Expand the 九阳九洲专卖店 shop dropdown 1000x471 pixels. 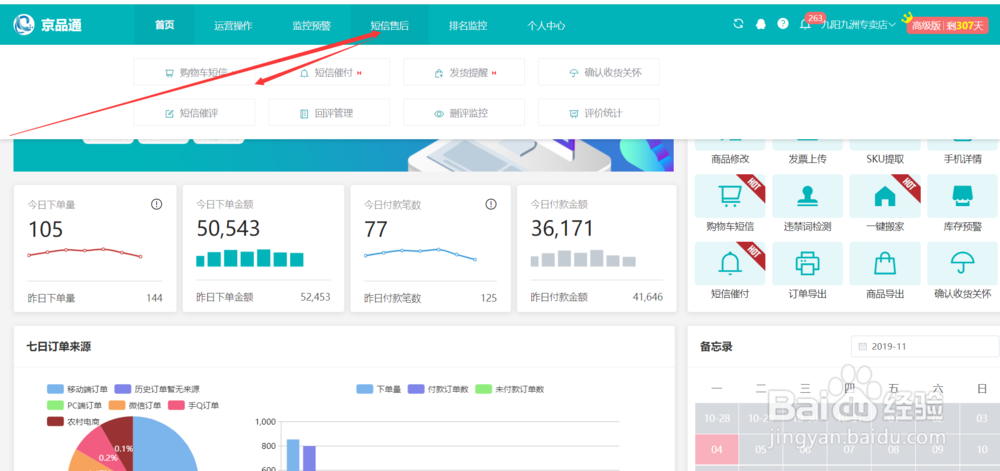coord(858,25)
